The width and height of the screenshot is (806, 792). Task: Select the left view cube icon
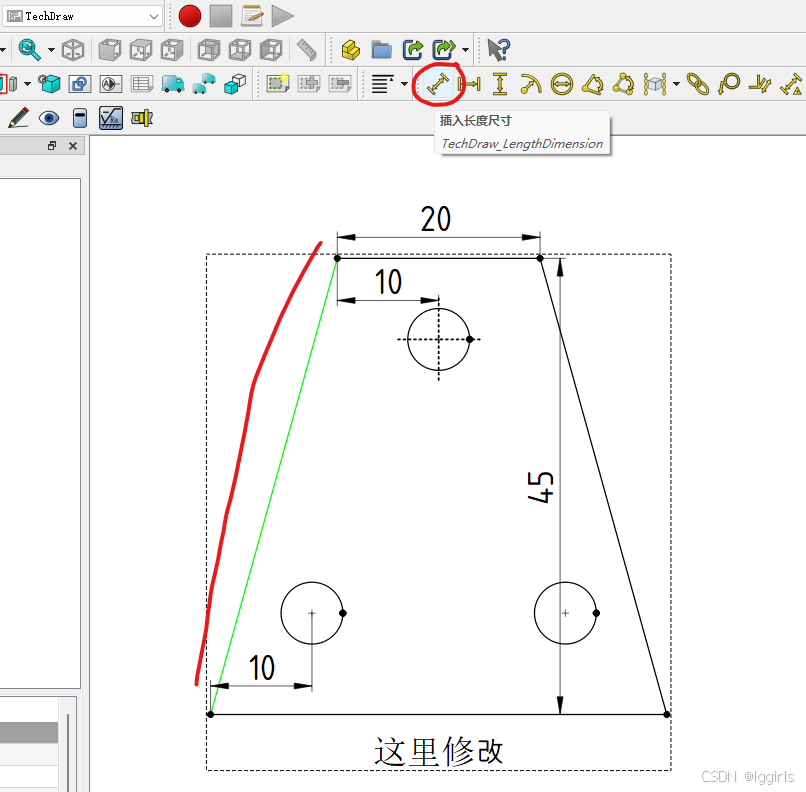click(271, 50)
